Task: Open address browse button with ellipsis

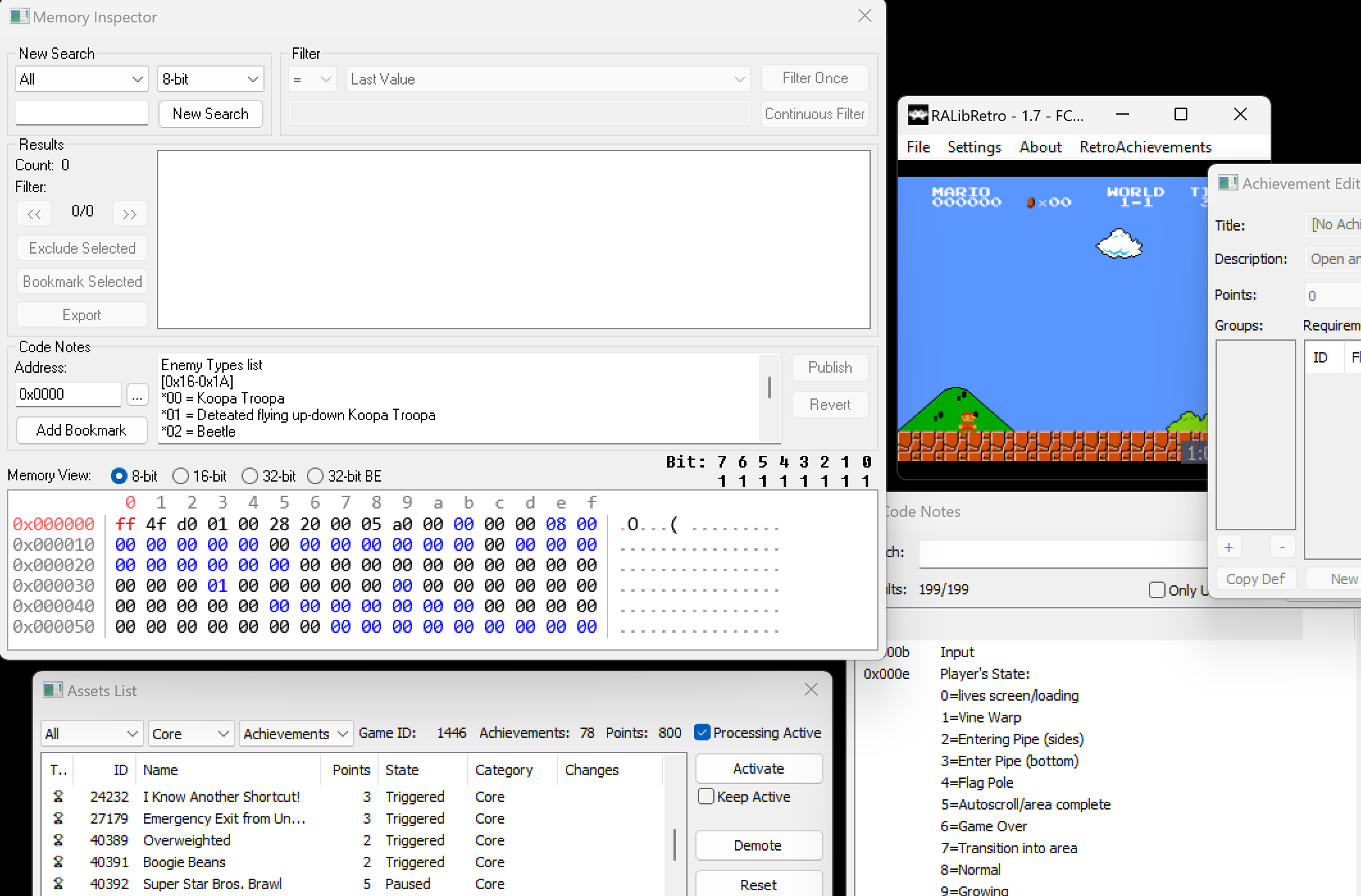Action: (x=137, y=395)
